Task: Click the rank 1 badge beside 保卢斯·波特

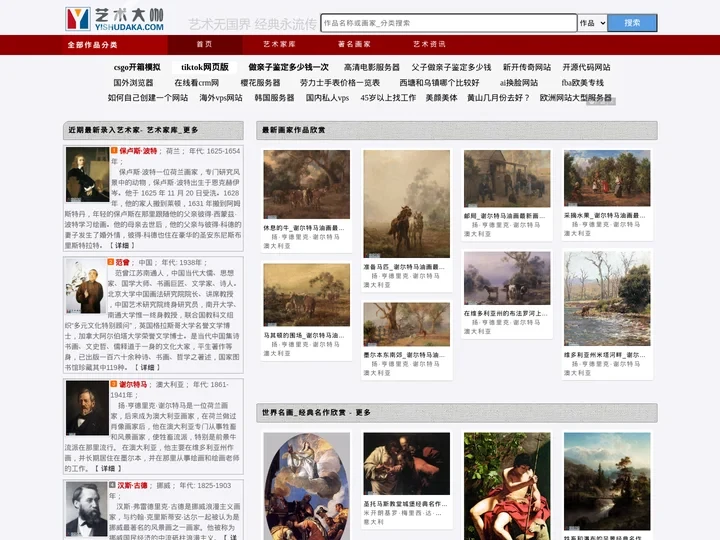Action: [114, 150]
